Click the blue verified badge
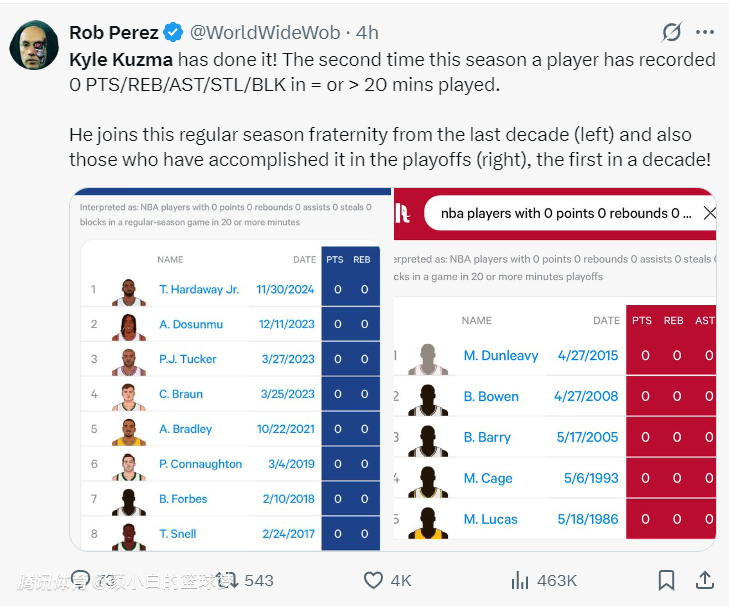The width and height of the screenshot is (729, 606). [x=174, y=33]
